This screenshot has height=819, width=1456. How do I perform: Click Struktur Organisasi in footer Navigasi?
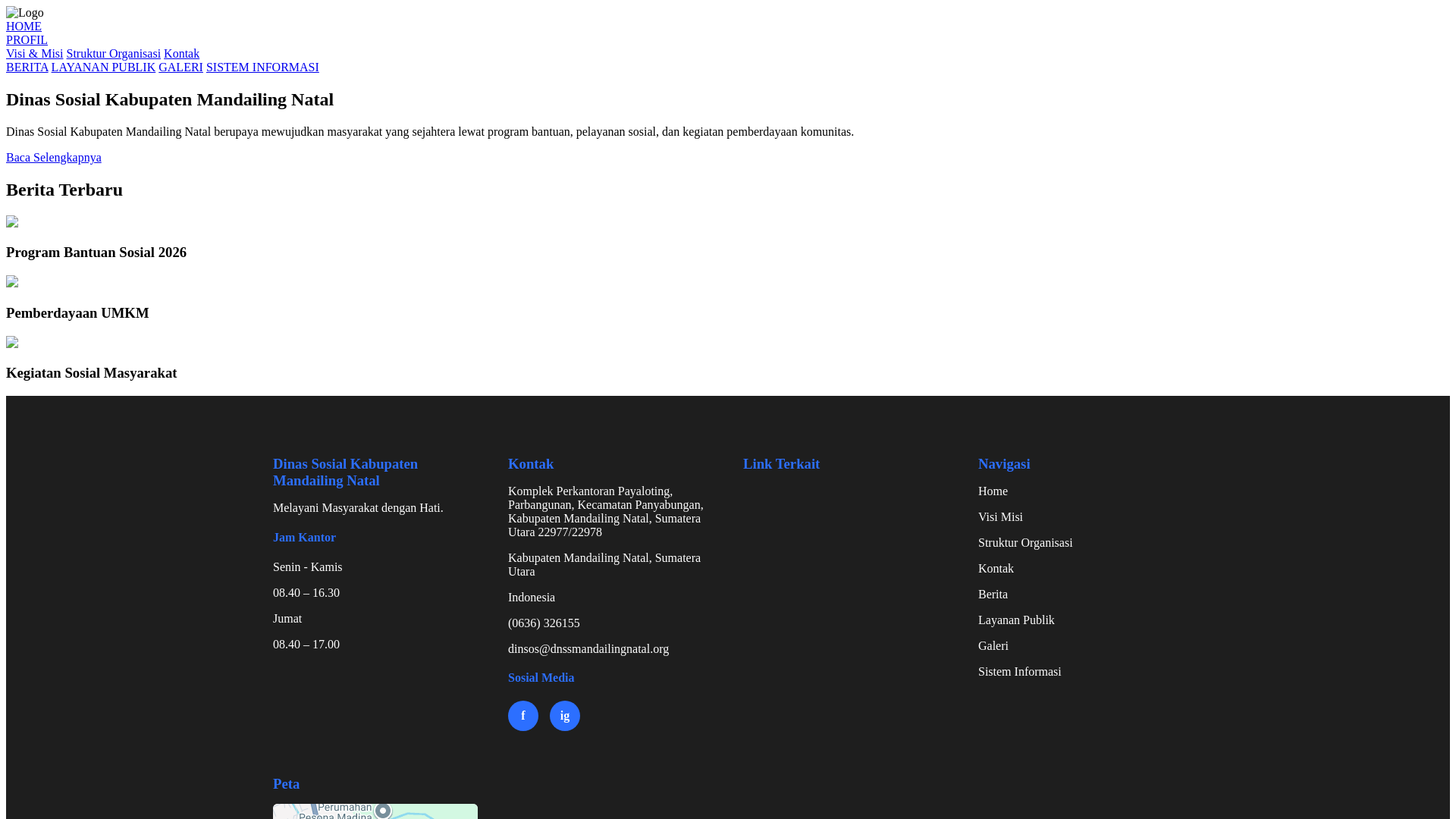[x=1025, y=543]
